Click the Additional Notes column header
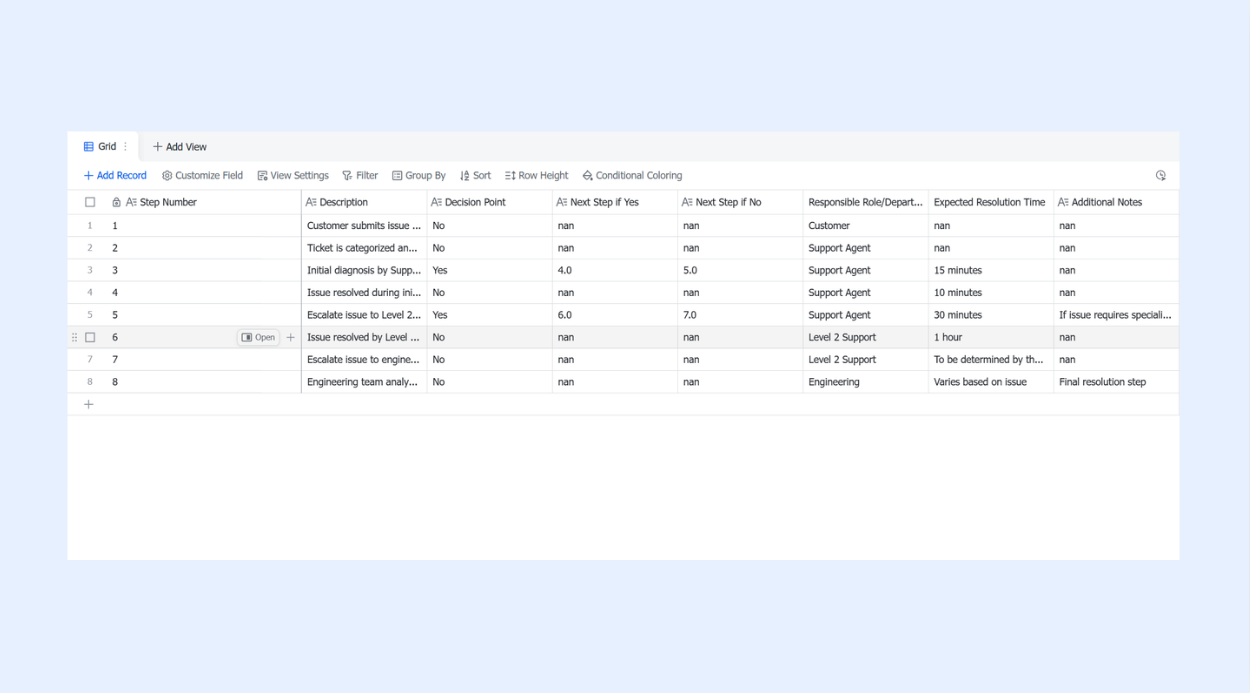 (x=1116, y=202)
